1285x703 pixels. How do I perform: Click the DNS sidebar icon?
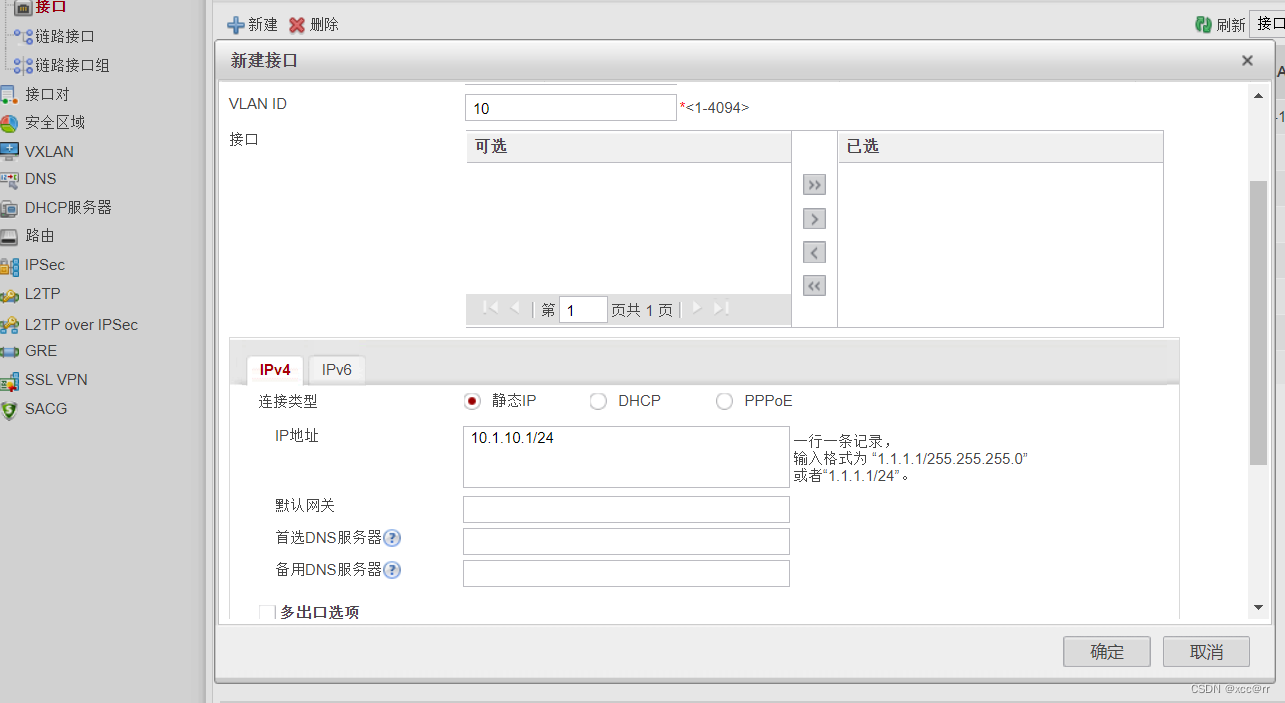coord(9,180)
